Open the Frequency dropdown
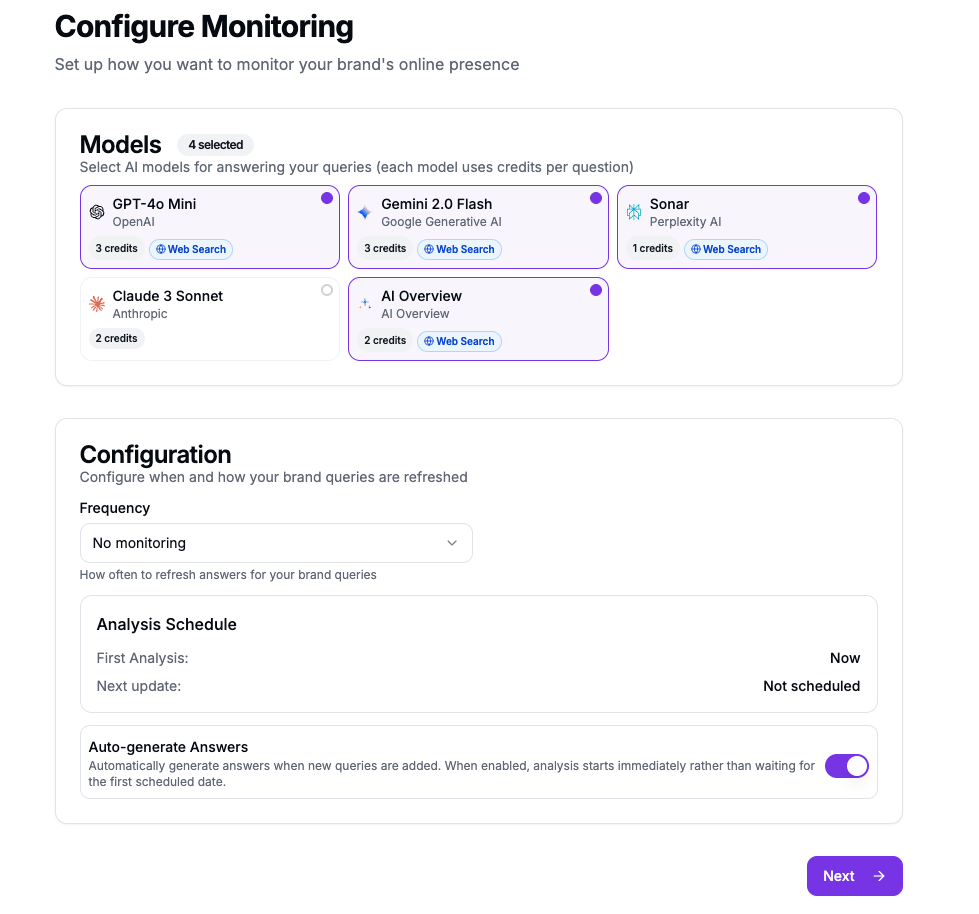Viewport: 979px width, 914px height. [x=276, y=543]
